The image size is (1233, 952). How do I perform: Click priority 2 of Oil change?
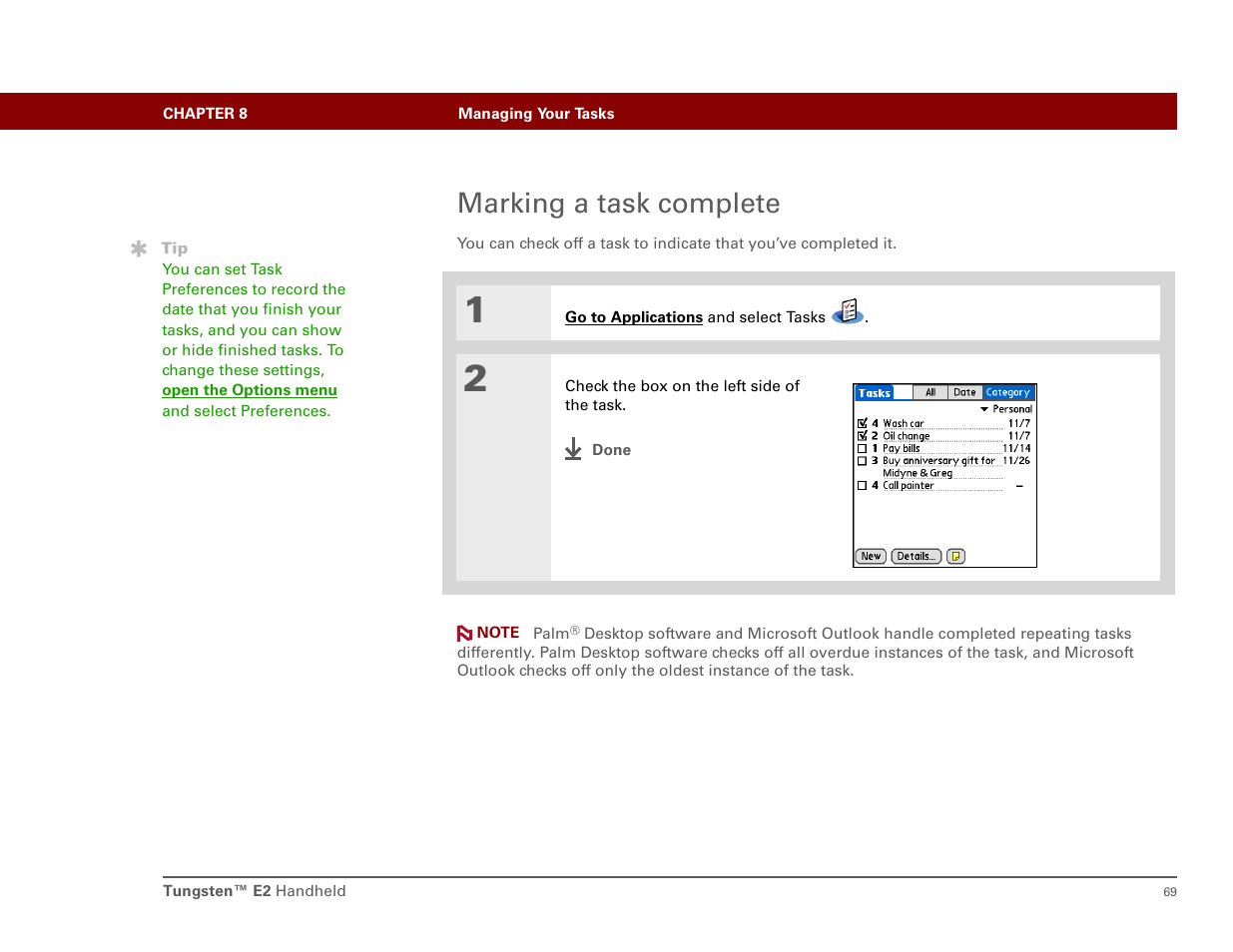point(875,436)
